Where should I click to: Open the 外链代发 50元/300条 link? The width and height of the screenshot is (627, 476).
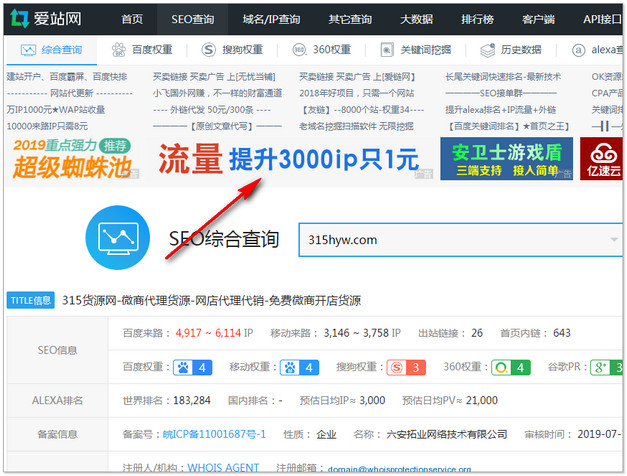coord(212,110)
